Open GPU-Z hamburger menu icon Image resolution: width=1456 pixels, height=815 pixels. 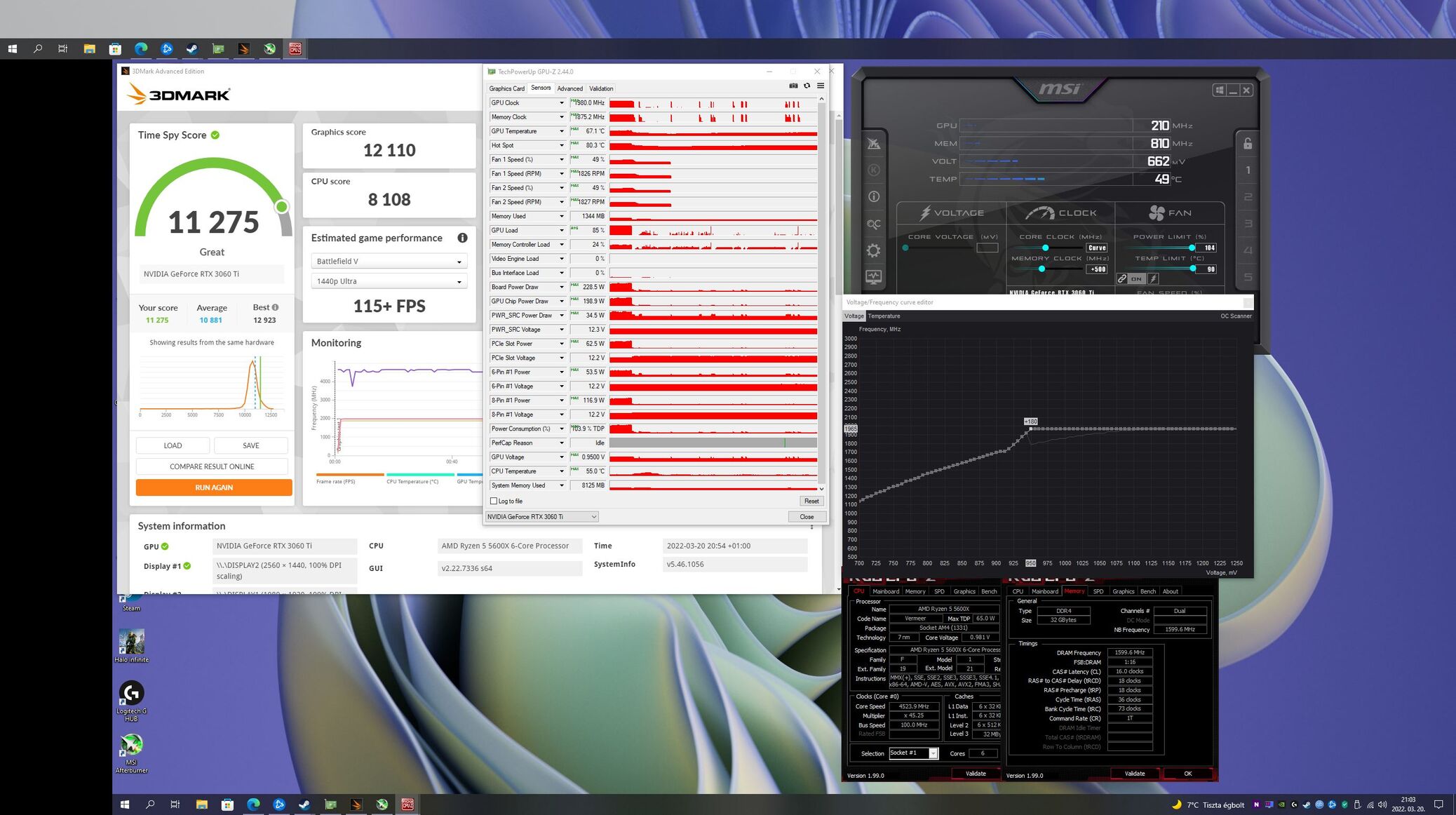point(821,86)
